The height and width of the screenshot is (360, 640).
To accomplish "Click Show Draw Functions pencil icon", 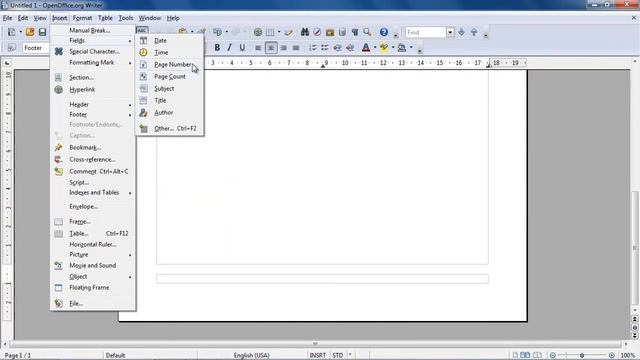I will pyautogui.click(x=289, y=32).
